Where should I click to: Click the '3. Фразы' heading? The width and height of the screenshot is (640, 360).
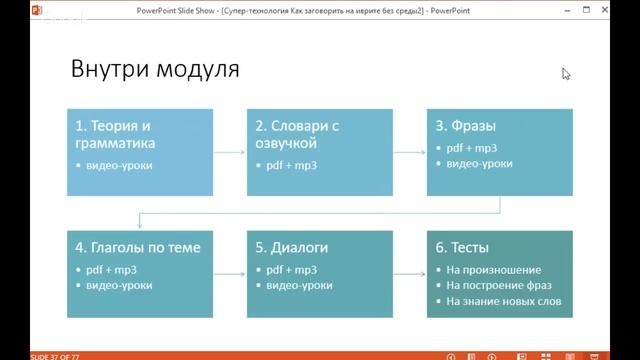(x=466, y=126)
